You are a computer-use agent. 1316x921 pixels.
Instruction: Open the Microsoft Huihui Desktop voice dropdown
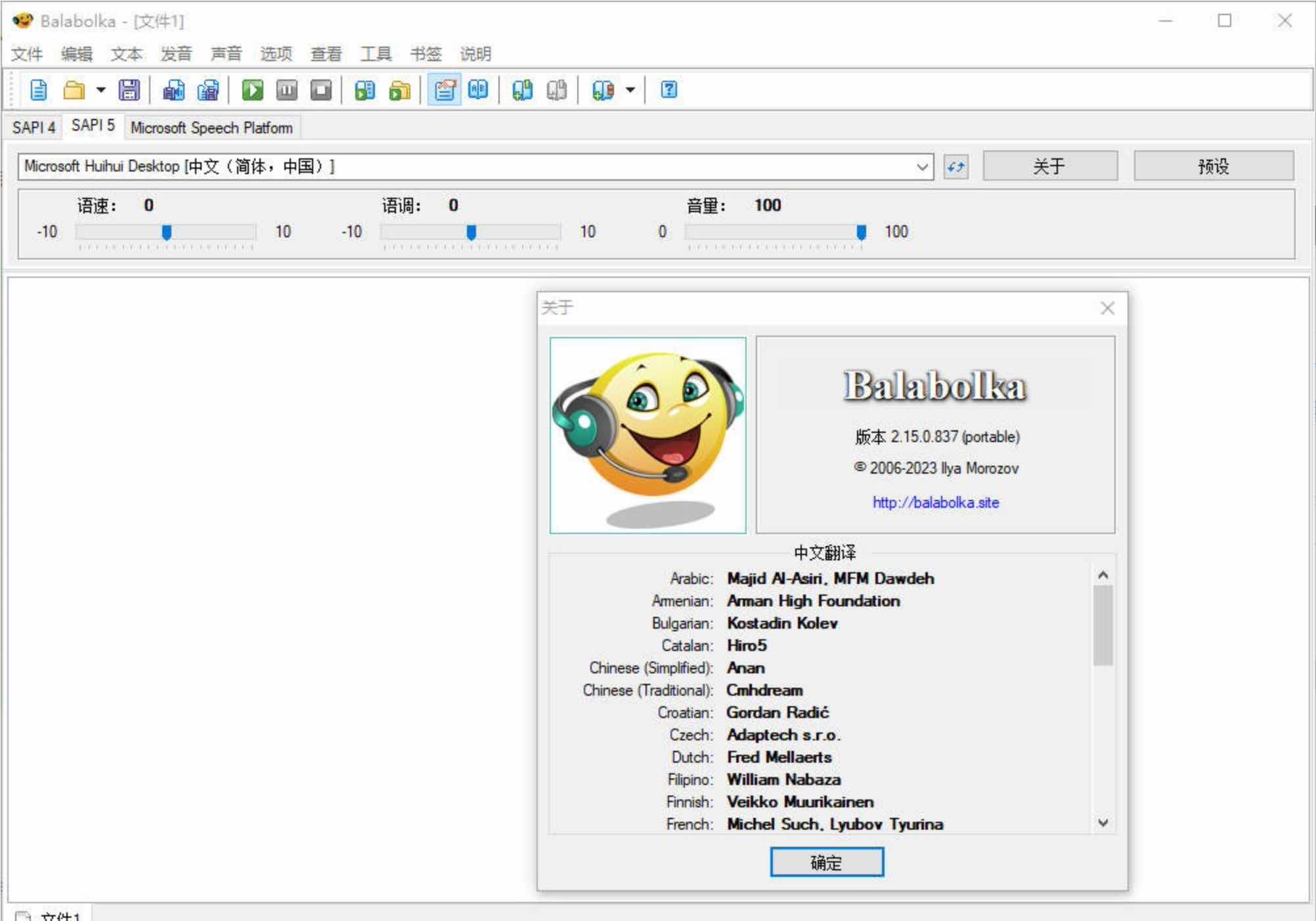[475, 167]
